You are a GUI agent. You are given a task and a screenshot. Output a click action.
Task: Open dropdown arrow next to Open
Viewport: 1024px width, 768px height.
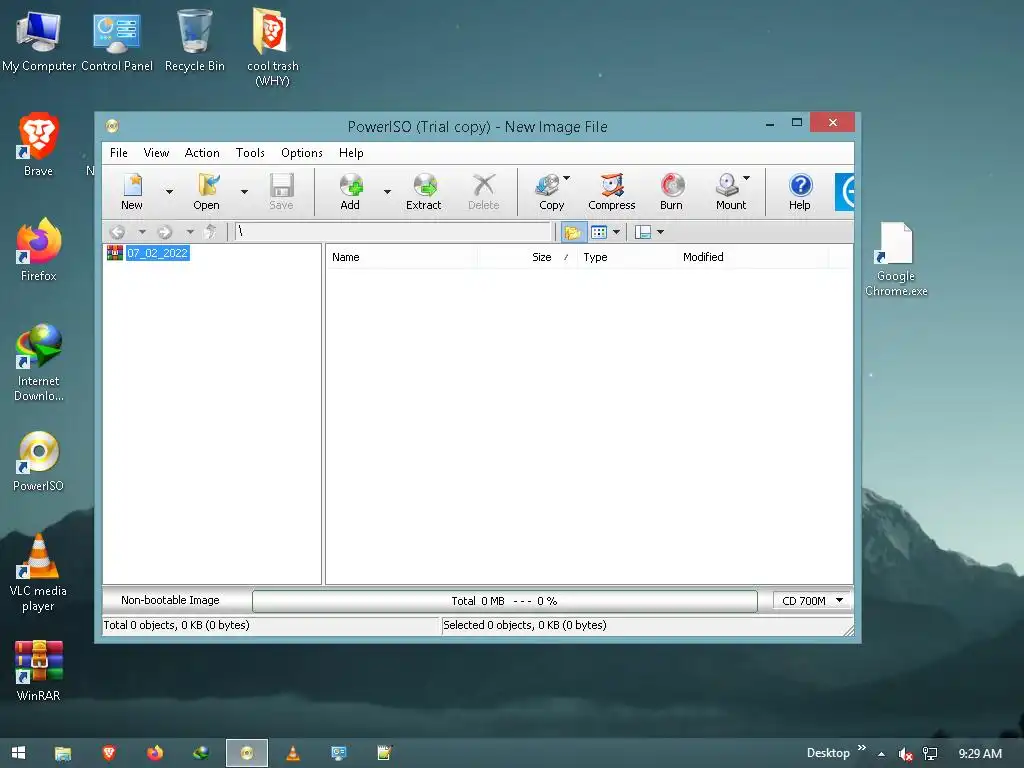coord(244,191)
